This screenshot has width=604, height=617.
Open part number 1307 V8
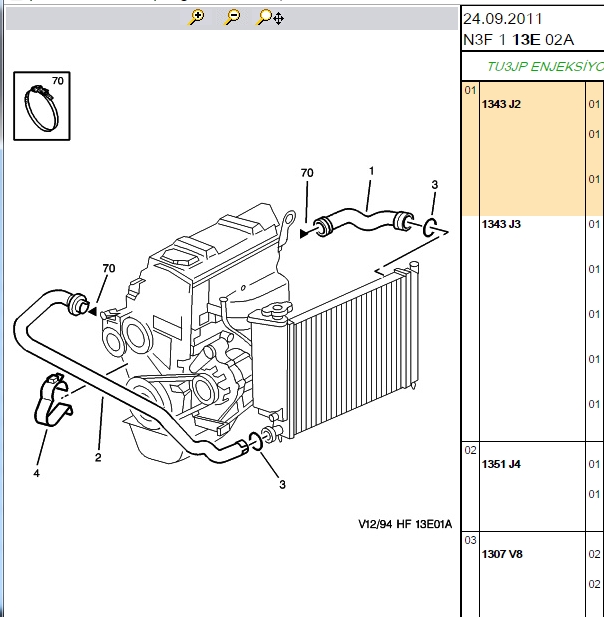pyautogui.click(x=502, y=554)
